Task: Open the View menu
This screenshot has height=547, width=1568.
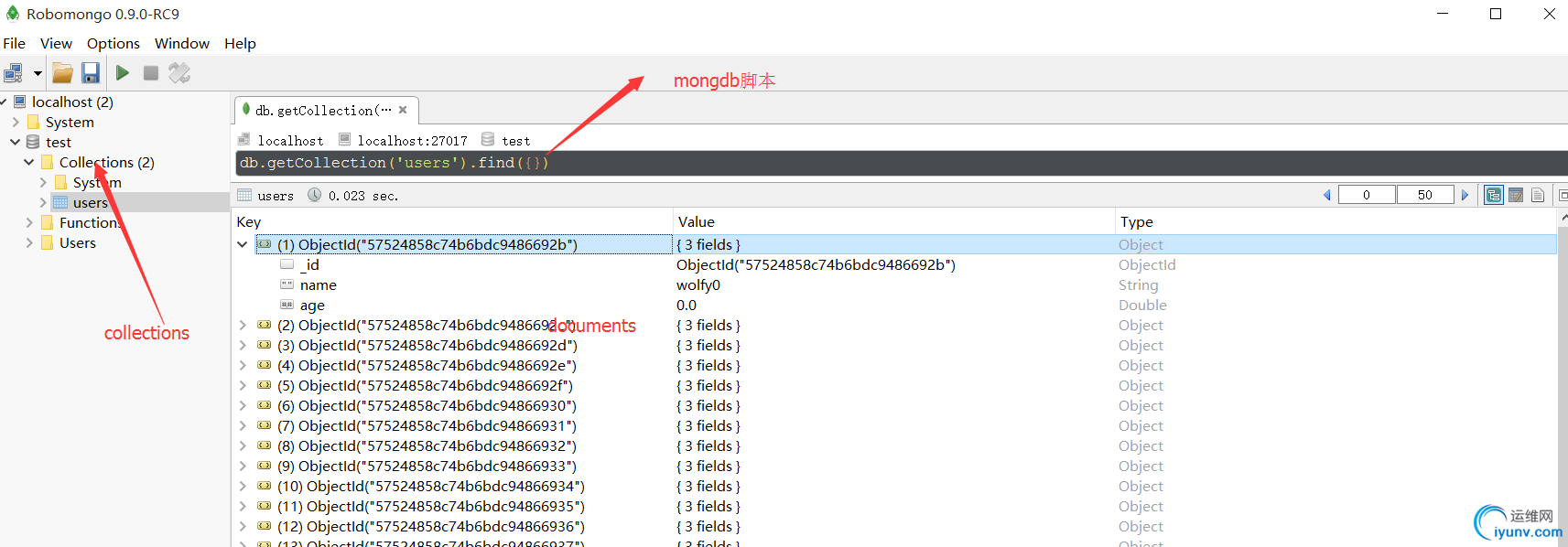Action: click(56, 43)
